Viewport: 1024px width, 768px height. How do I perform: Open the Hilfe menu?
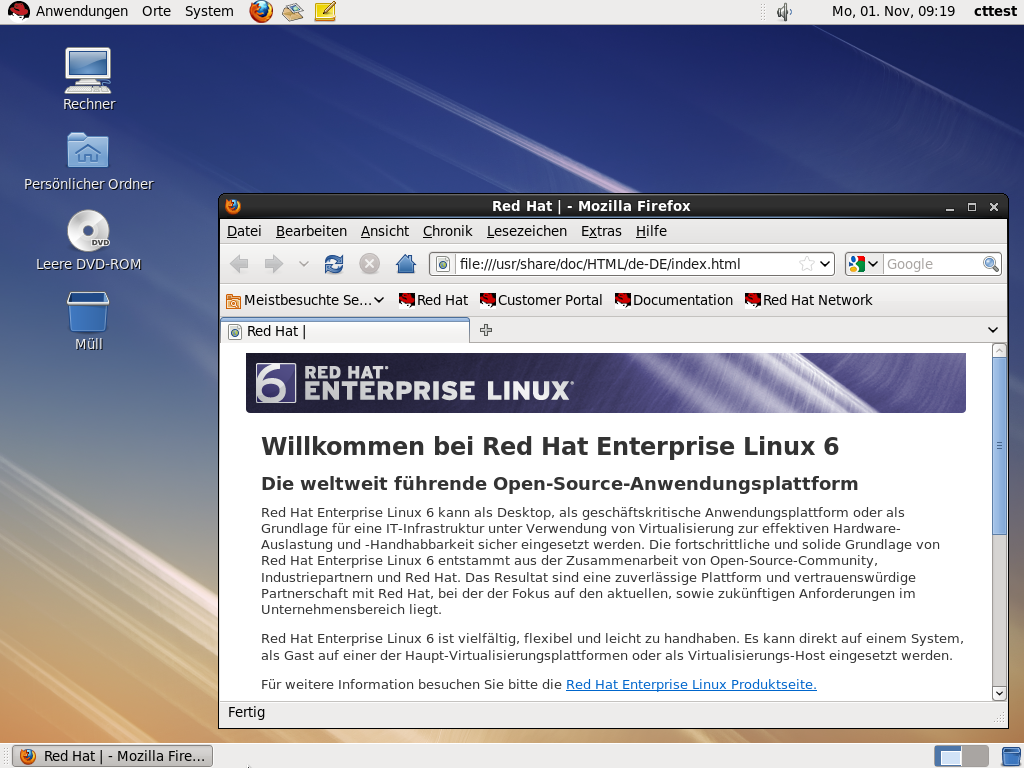(651, 231)
